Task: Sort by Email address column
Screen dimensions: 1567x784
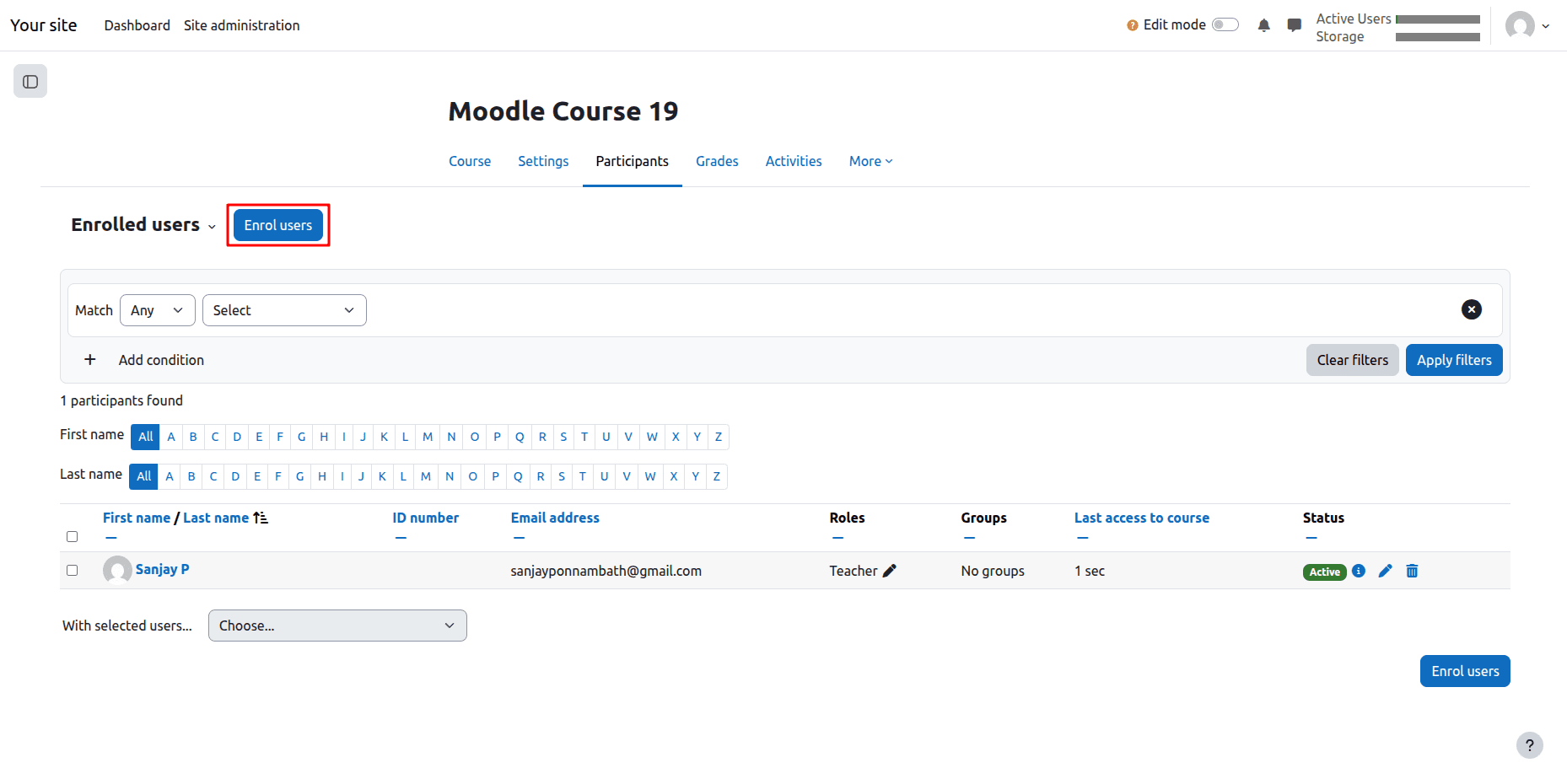Action: (x=555, y=518)
